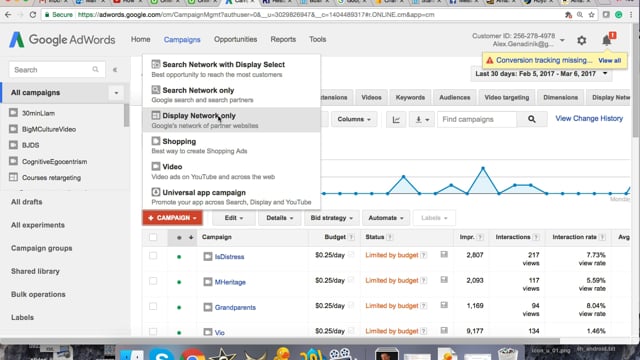This screenshot has height=360, width=640.
Task: Open the IsDistress campaign link
Action: pyautogui.click(x=229, y=257)
